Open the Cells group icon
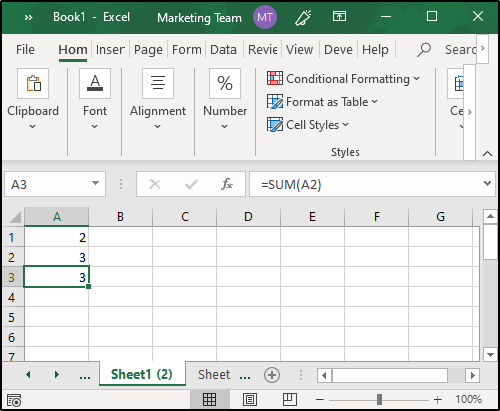The height and width of the screenshot is (411, 500). pos(455,83)
